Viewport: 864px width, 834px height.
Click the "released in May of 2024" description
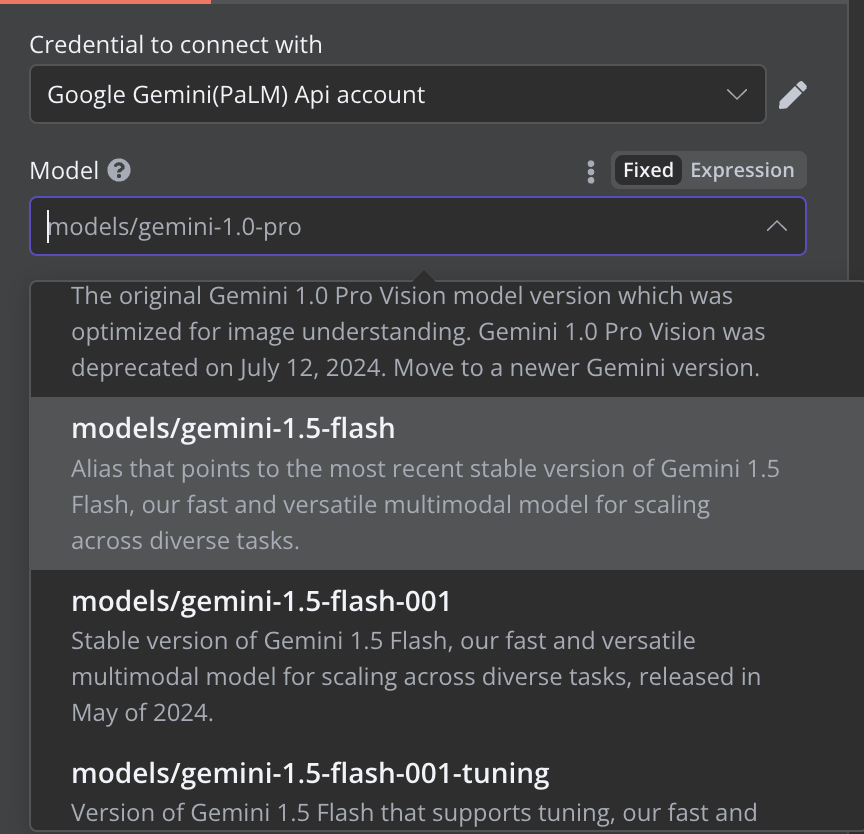415,677
